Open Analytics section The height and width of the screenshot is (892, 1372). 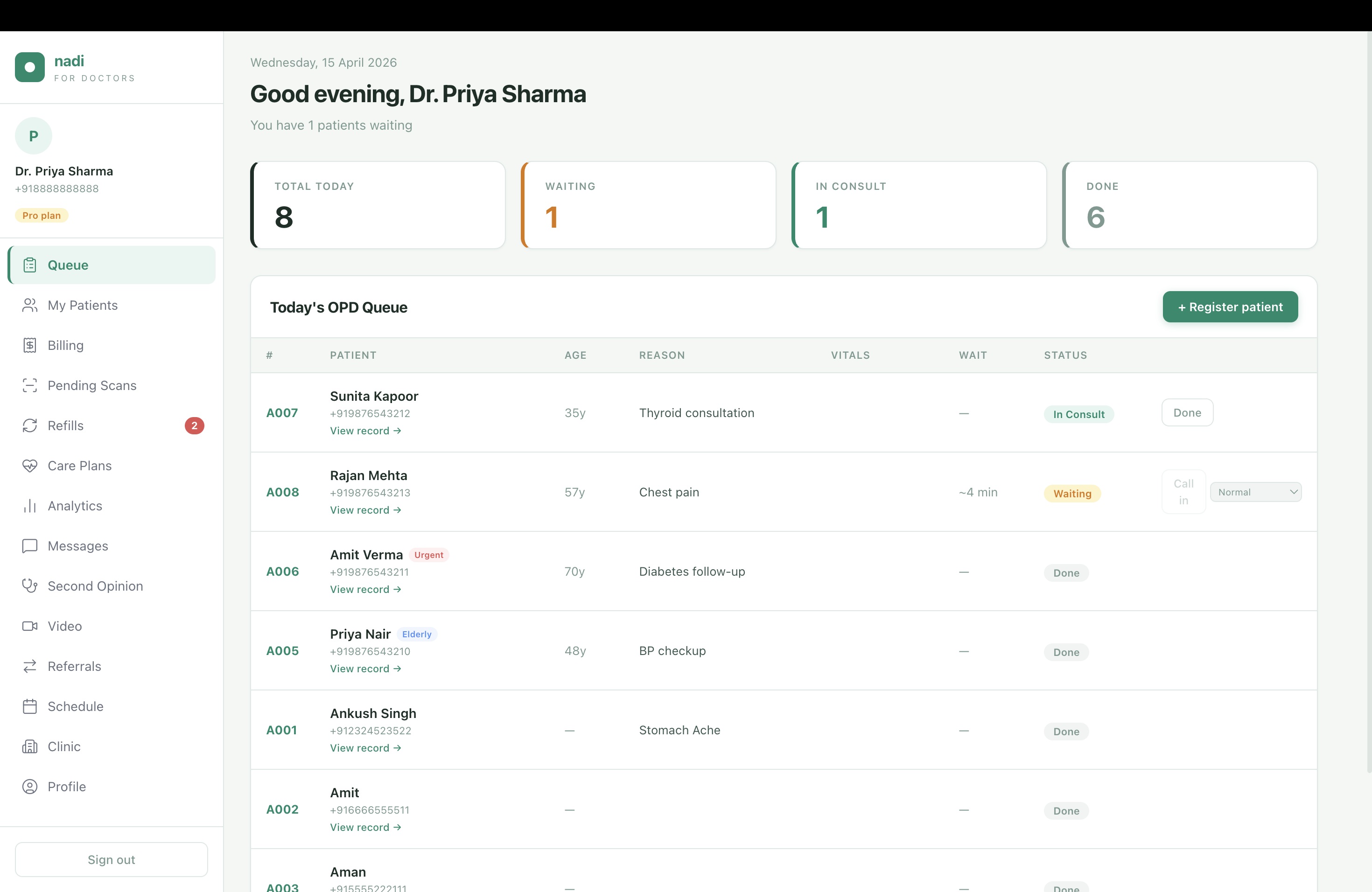(112, 506)
